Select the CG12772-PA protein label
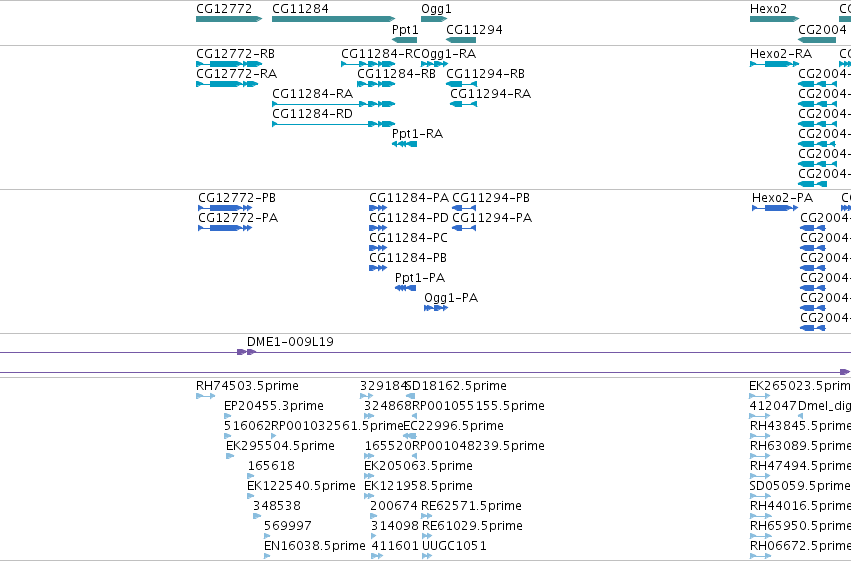Screen dimensions: 851x561 point(238,218)
